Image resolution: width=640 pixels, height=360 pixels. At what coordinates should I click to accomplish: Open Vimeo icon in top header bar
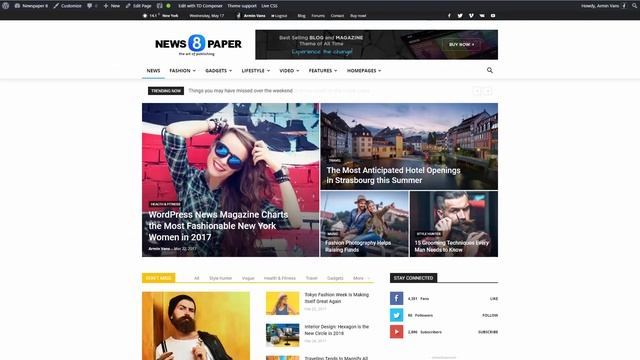click(x=471, y=16)
